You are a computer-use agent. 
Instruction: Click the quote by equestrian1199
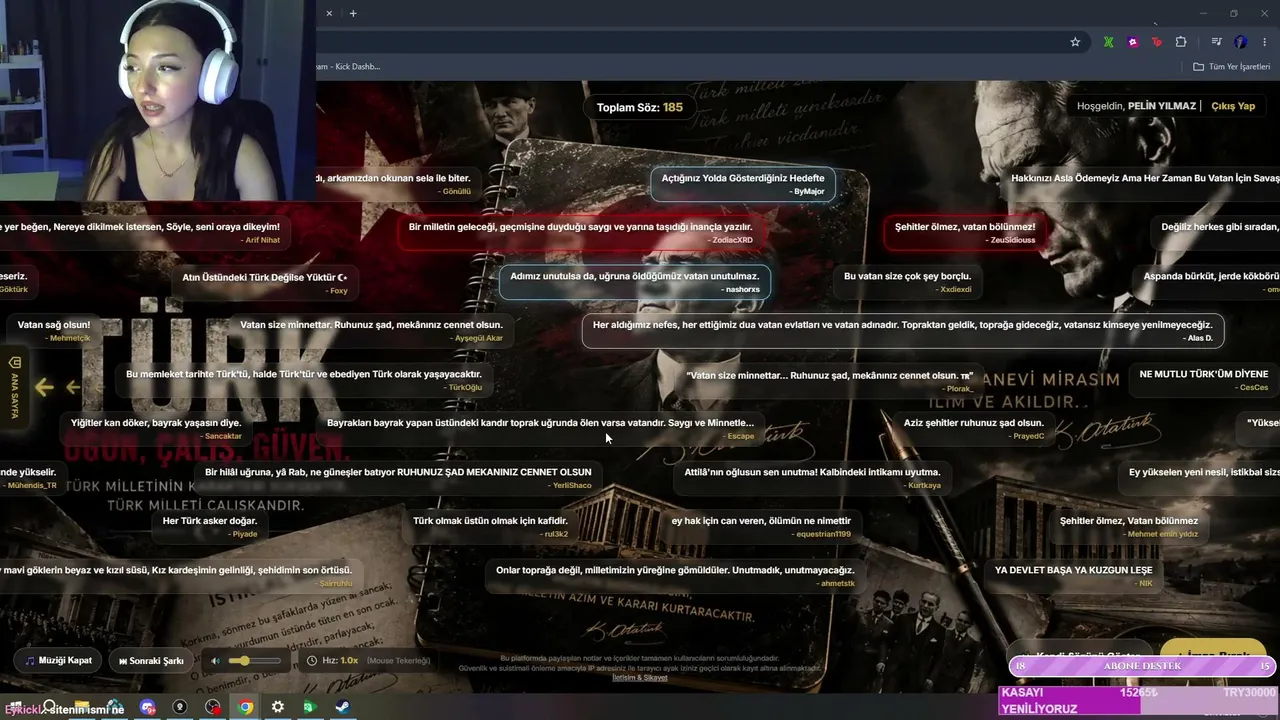[x=761, y=527]
